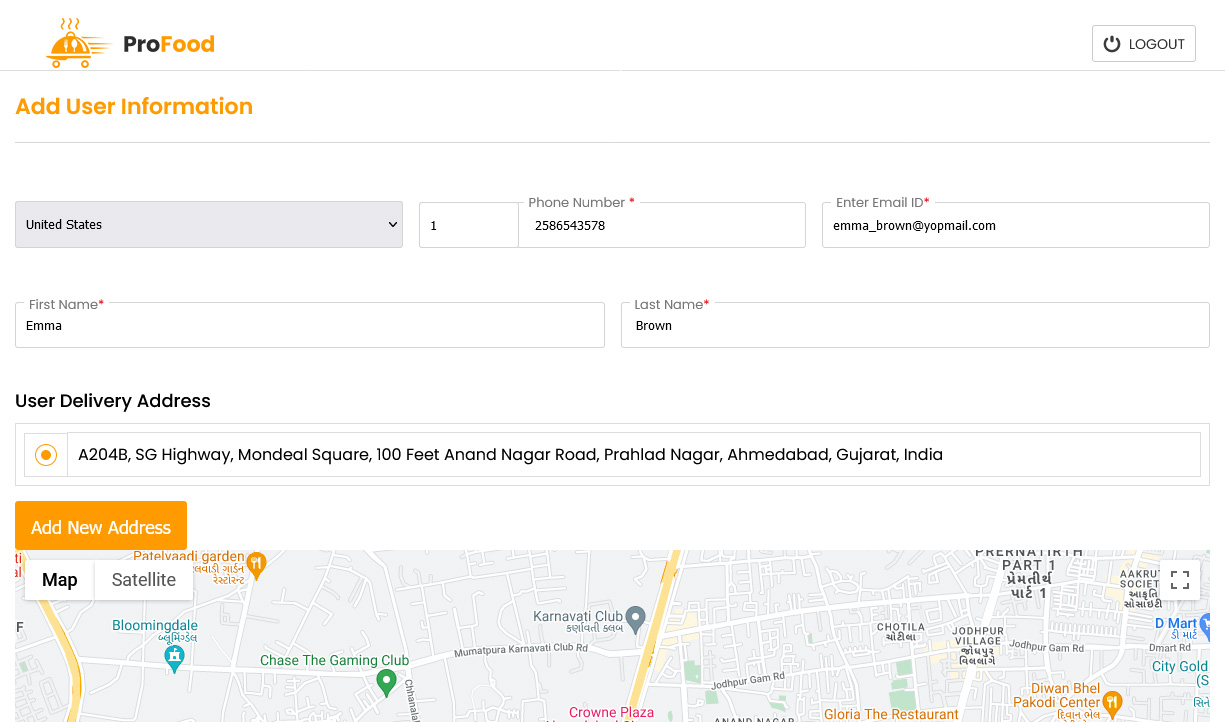
Task: Click the Chase The Gaming Club green pin
Action: pos(386,683)
